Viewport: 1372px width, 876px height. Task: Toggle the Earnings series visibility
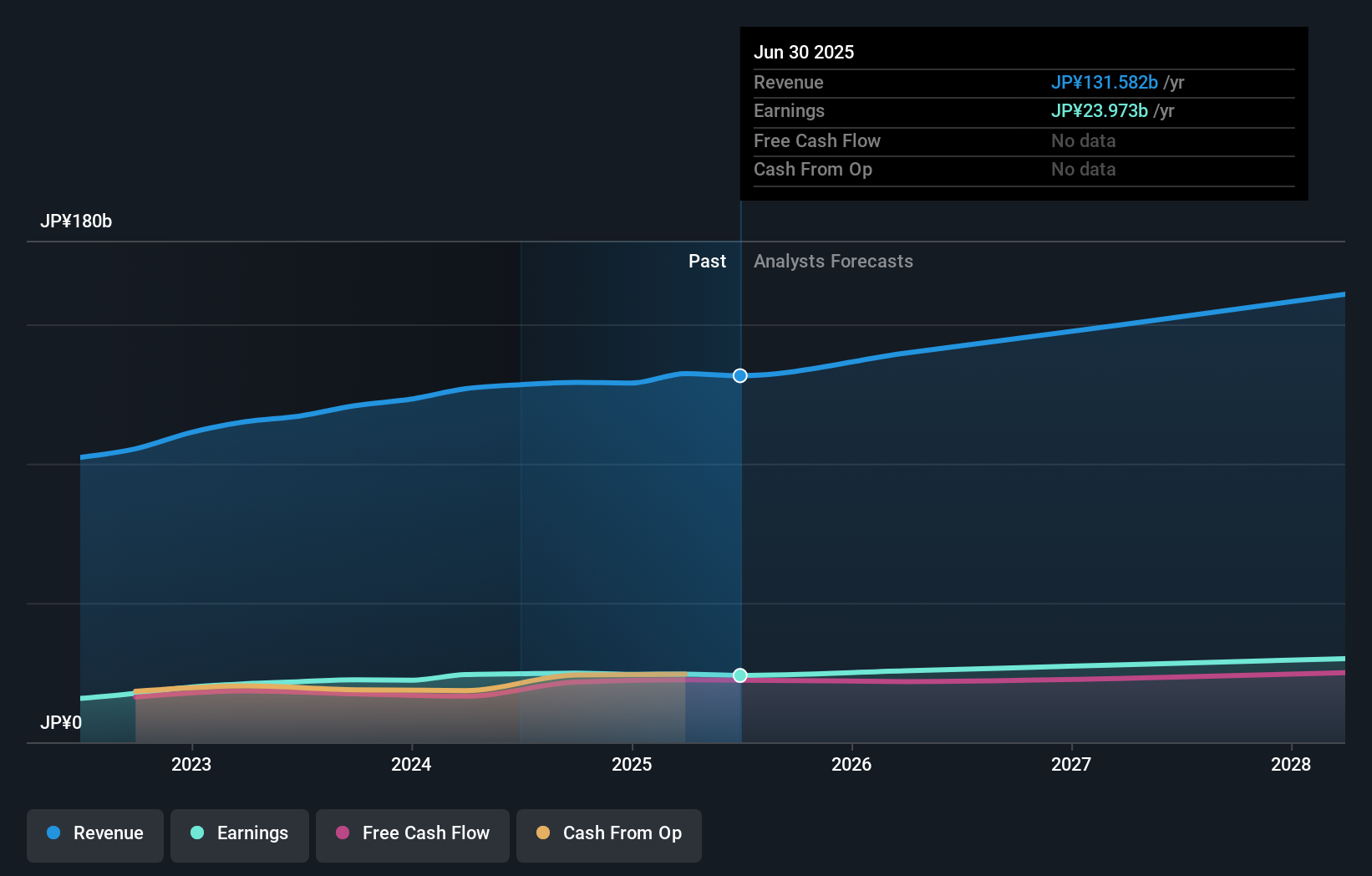tap(240, 833)
